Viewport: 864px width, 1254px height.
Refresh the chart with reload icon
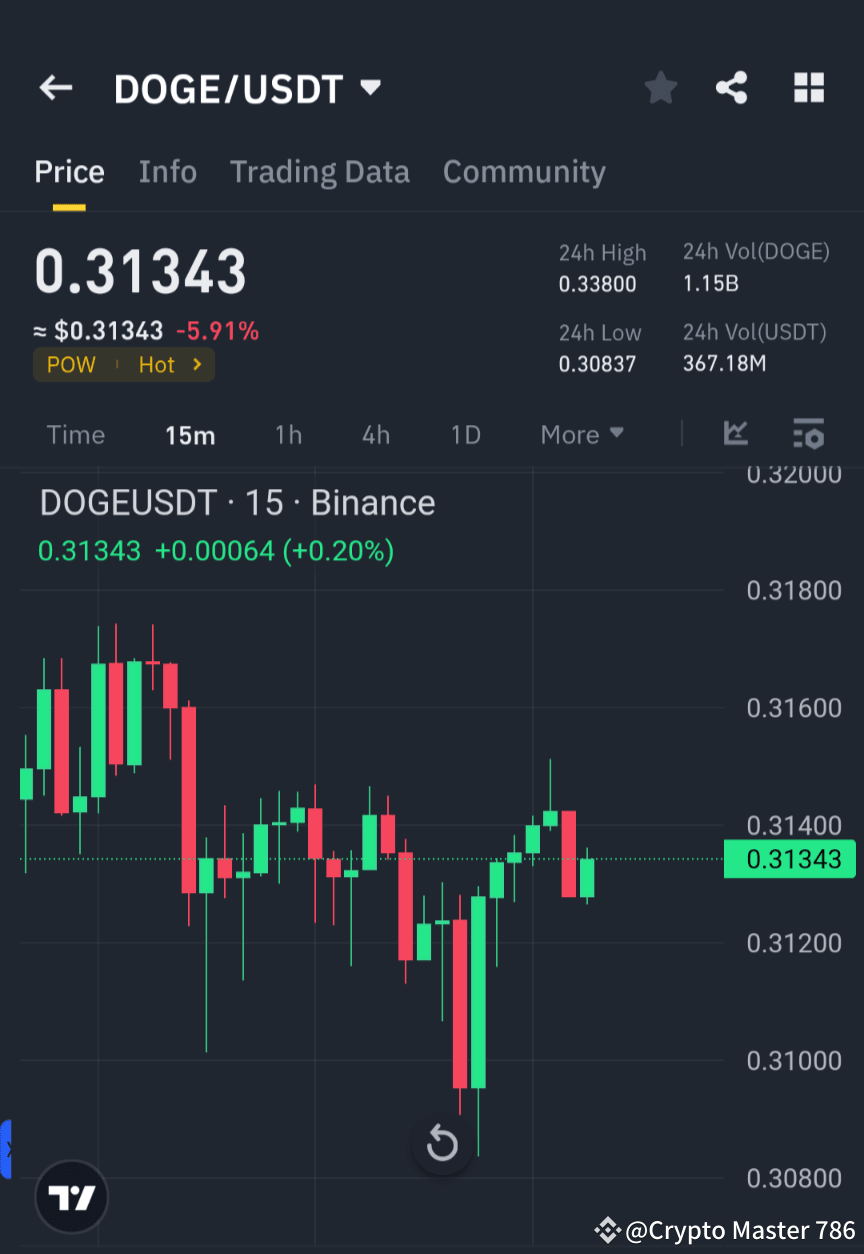coord(442,1144)
